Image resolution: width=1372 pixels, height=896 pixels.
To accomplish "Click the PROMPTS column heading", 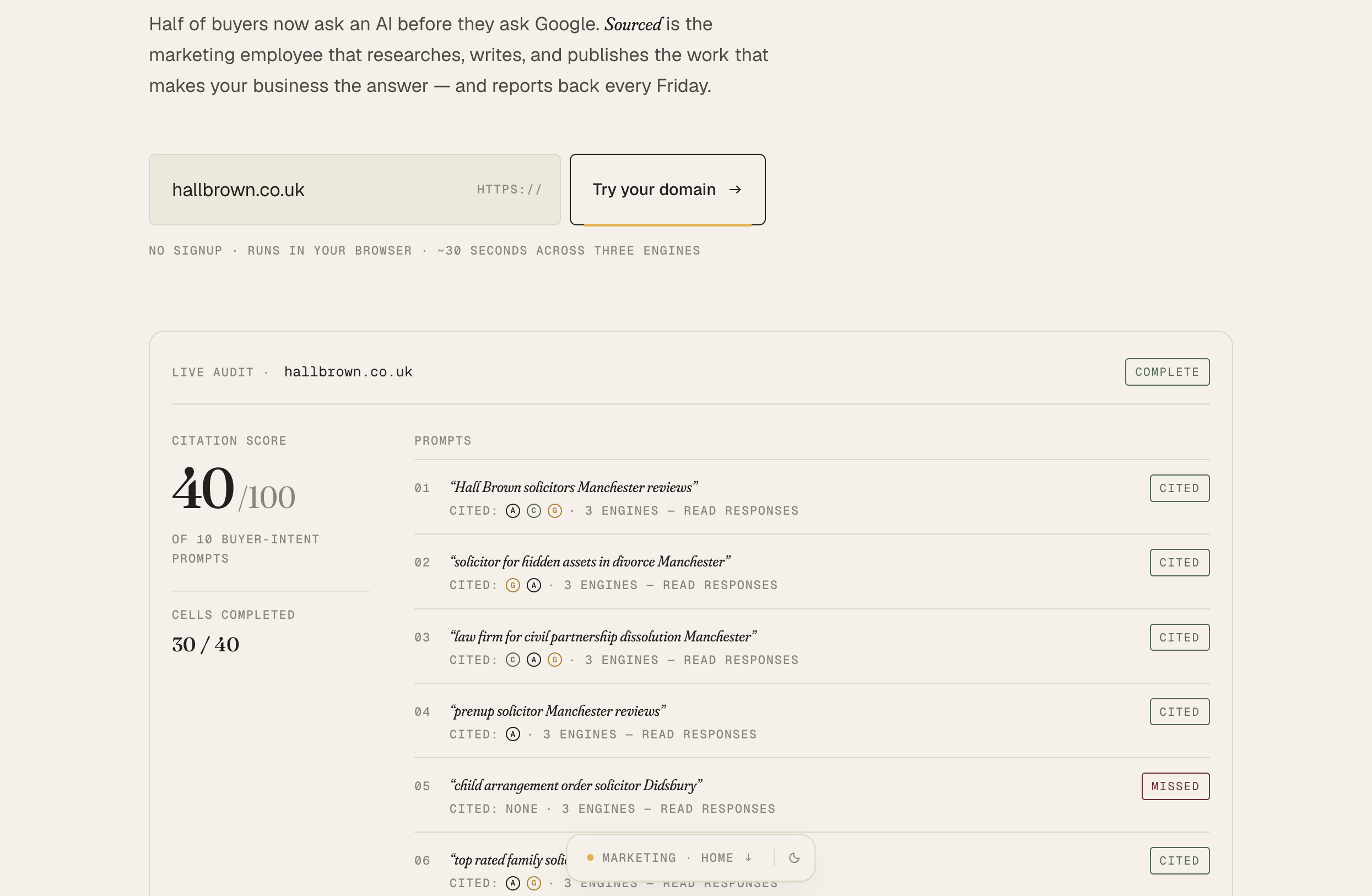I will click(442, 440).
